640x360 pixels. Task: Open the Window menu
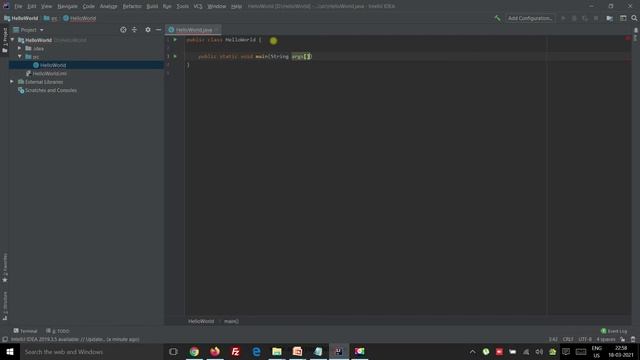[x=217, y=6]
